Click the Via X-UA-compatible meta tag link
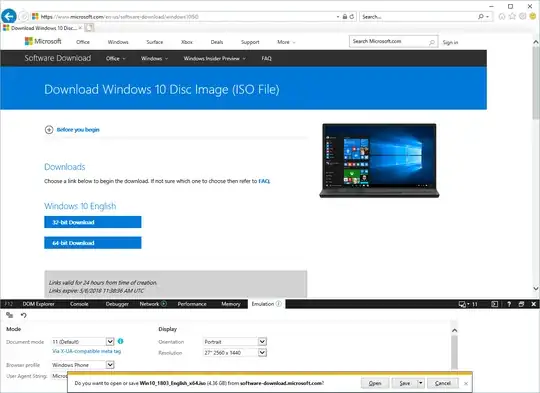Screen dimensions: 540x393 click(x=86, y=351)
